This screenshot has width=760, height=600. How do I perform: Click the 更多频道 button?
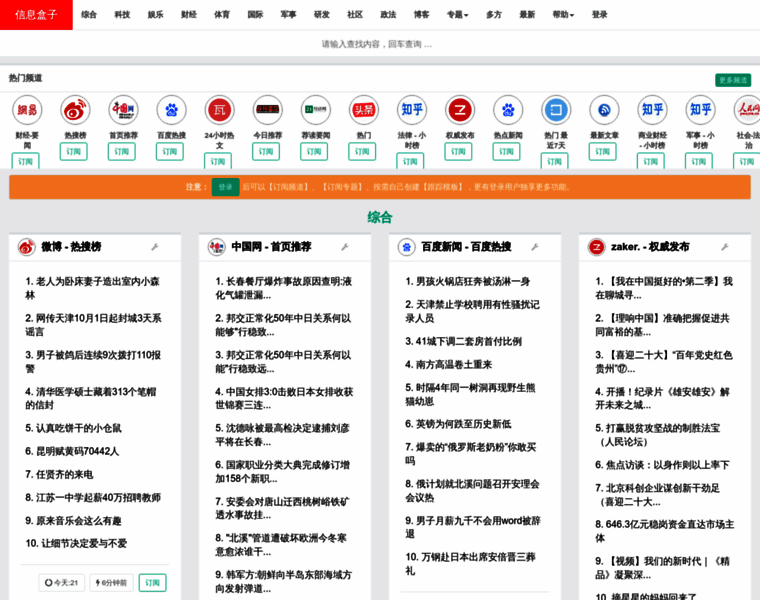tap(733, 80)
